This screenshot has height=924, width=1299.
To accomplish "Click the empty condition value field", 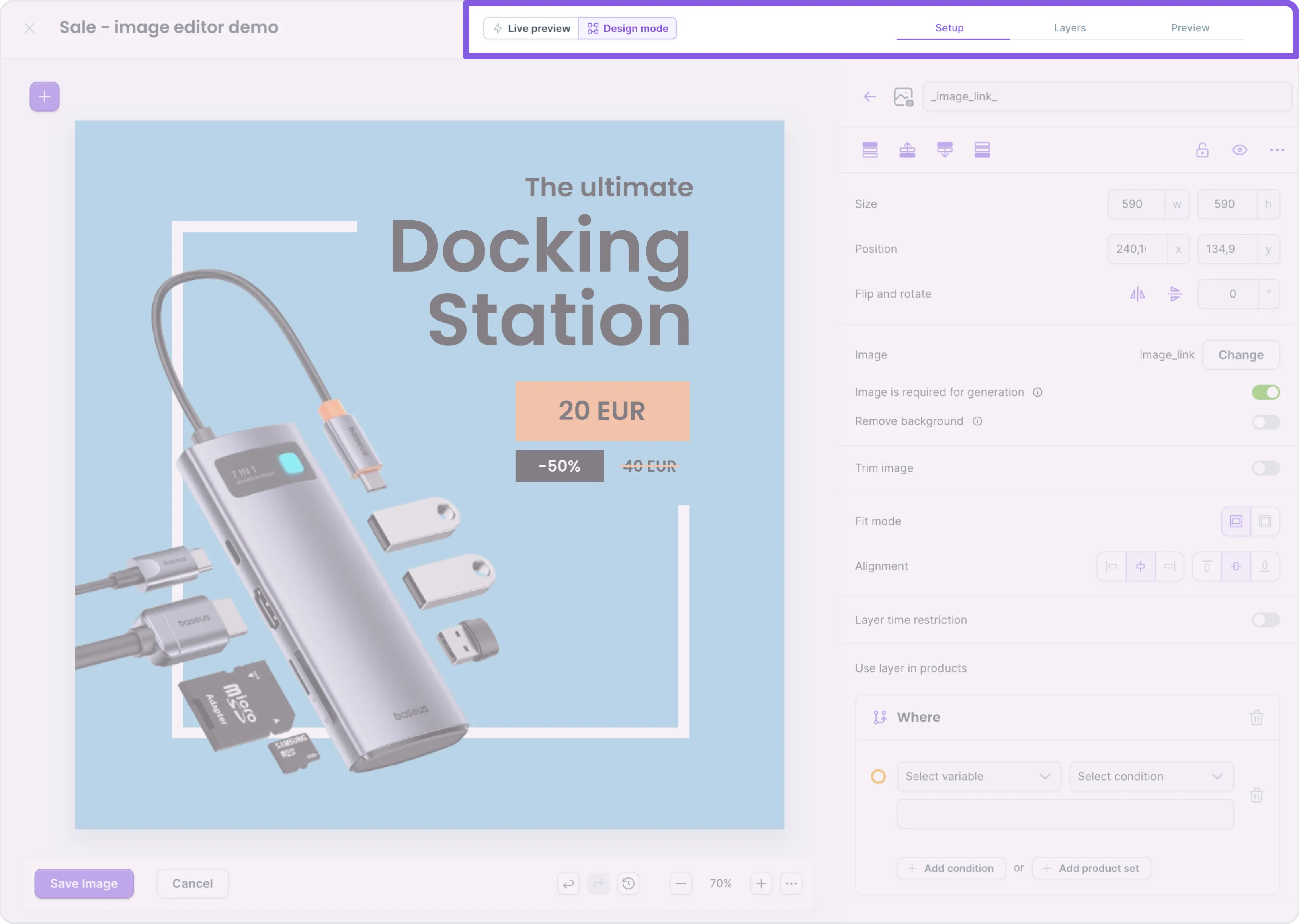I will click(x=1065, y=814).
